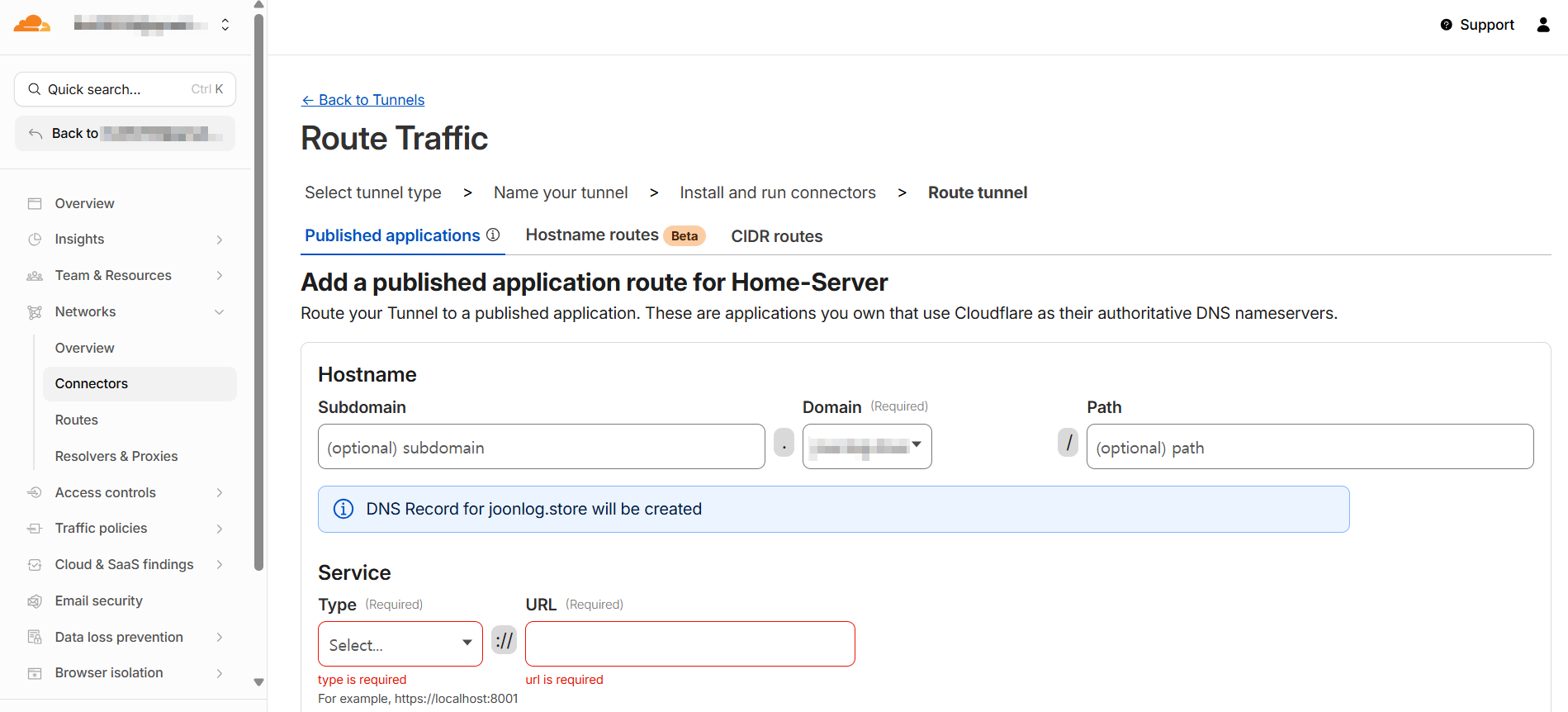Click the Browser isolation icon

click(x=35, y=673)
